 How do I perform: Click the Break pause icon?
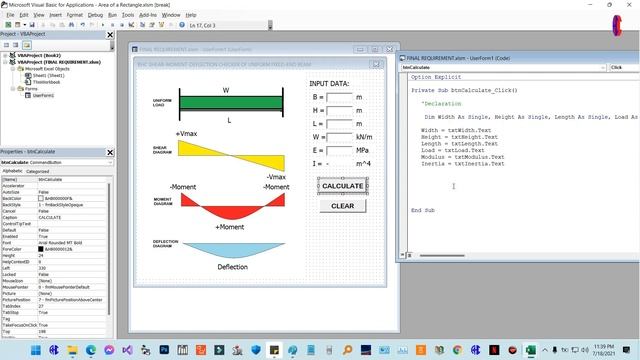click(x=112, y=25)
